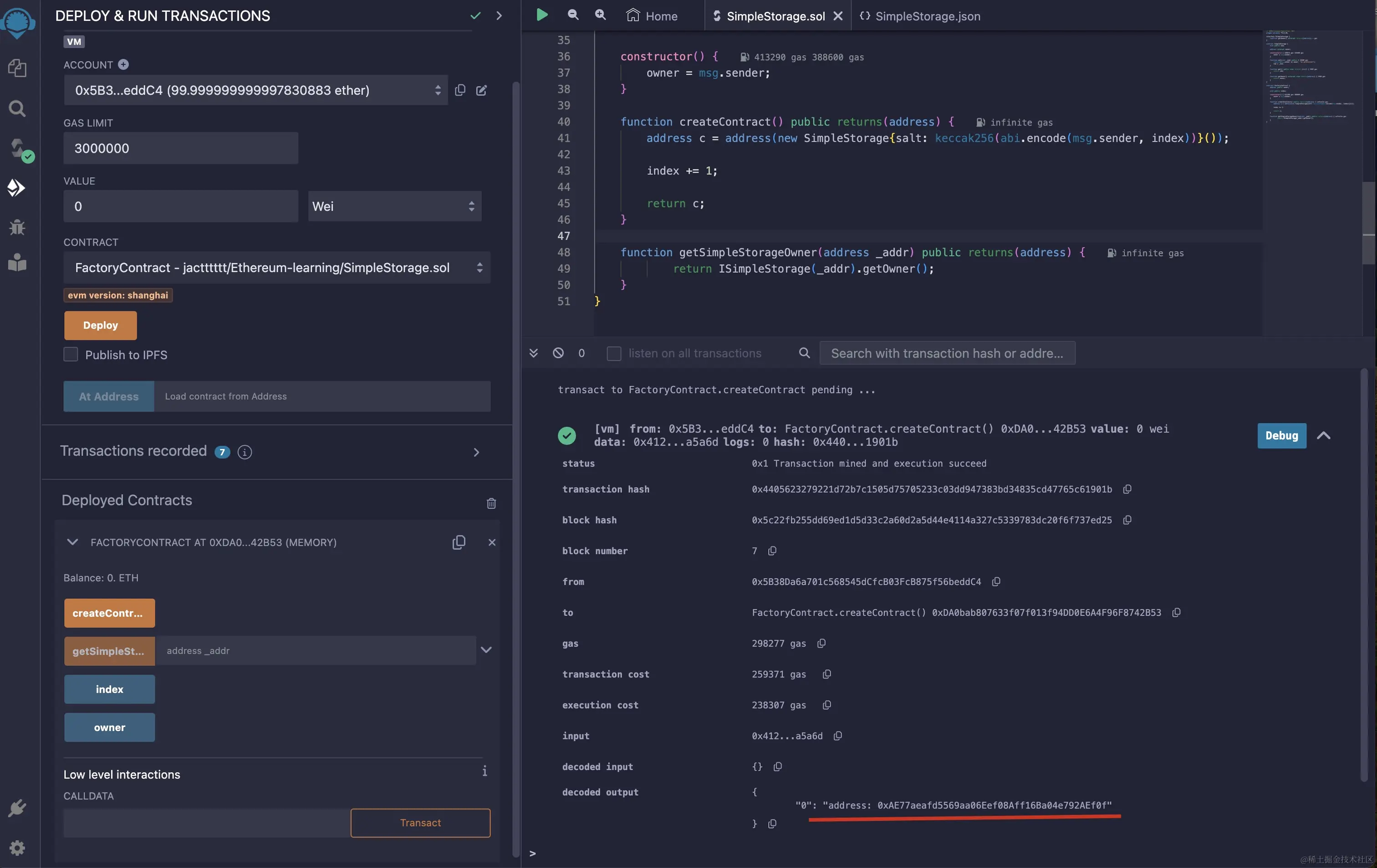Open the Search in files sidebar icon
Viewport: 1377px width, 868px height.
[17, 109]
